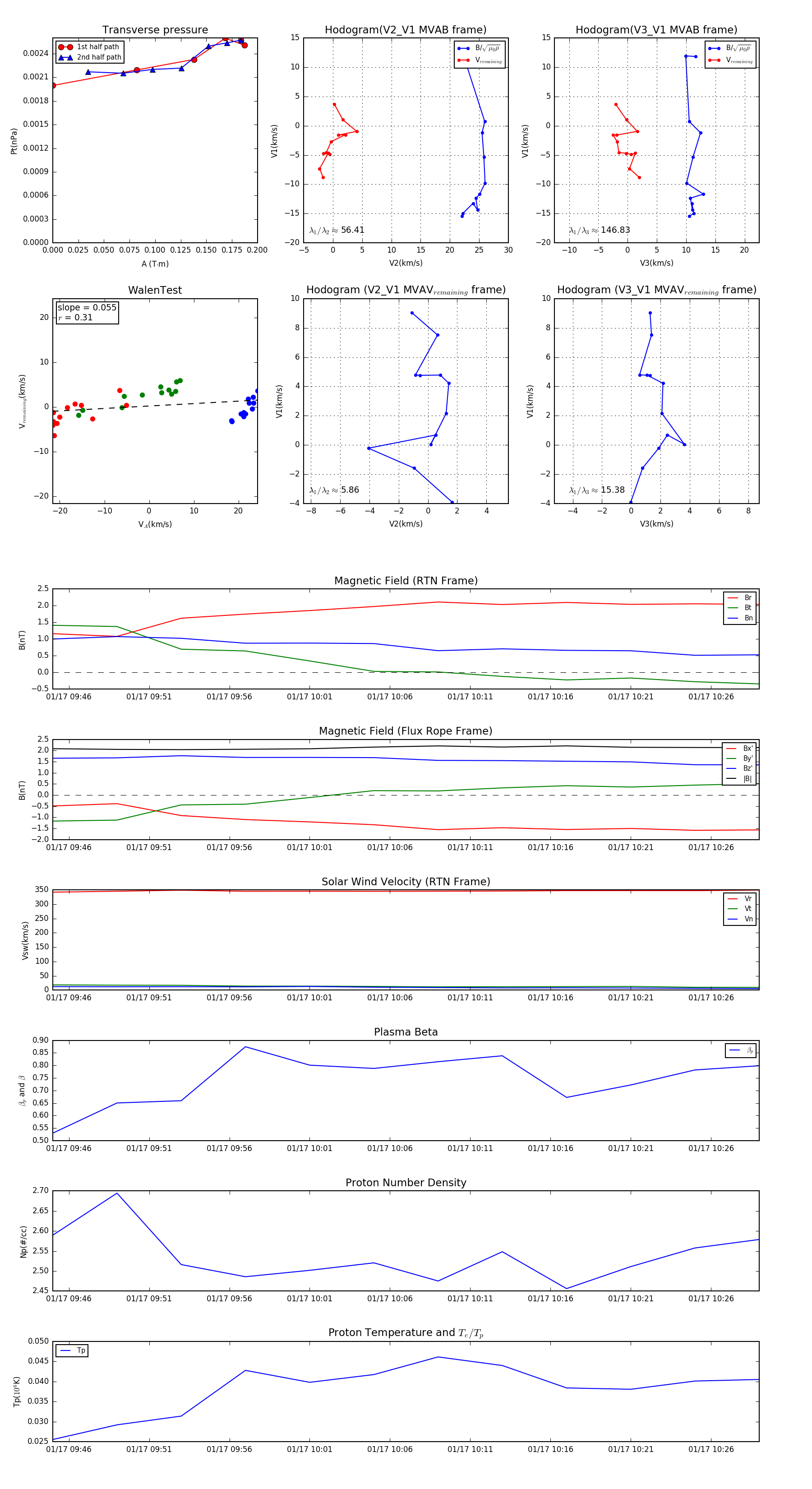Click the 'Br' legend entry
The width and height of the screenshot is (812, 1489).
point(740,598)
